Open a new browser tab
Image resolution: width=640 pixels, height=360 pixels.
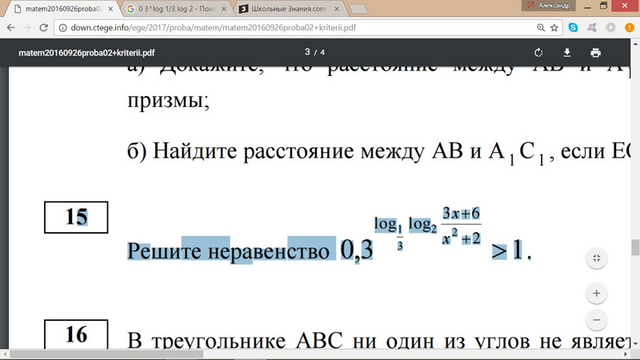pyautogui.click(x=358, y=9)
